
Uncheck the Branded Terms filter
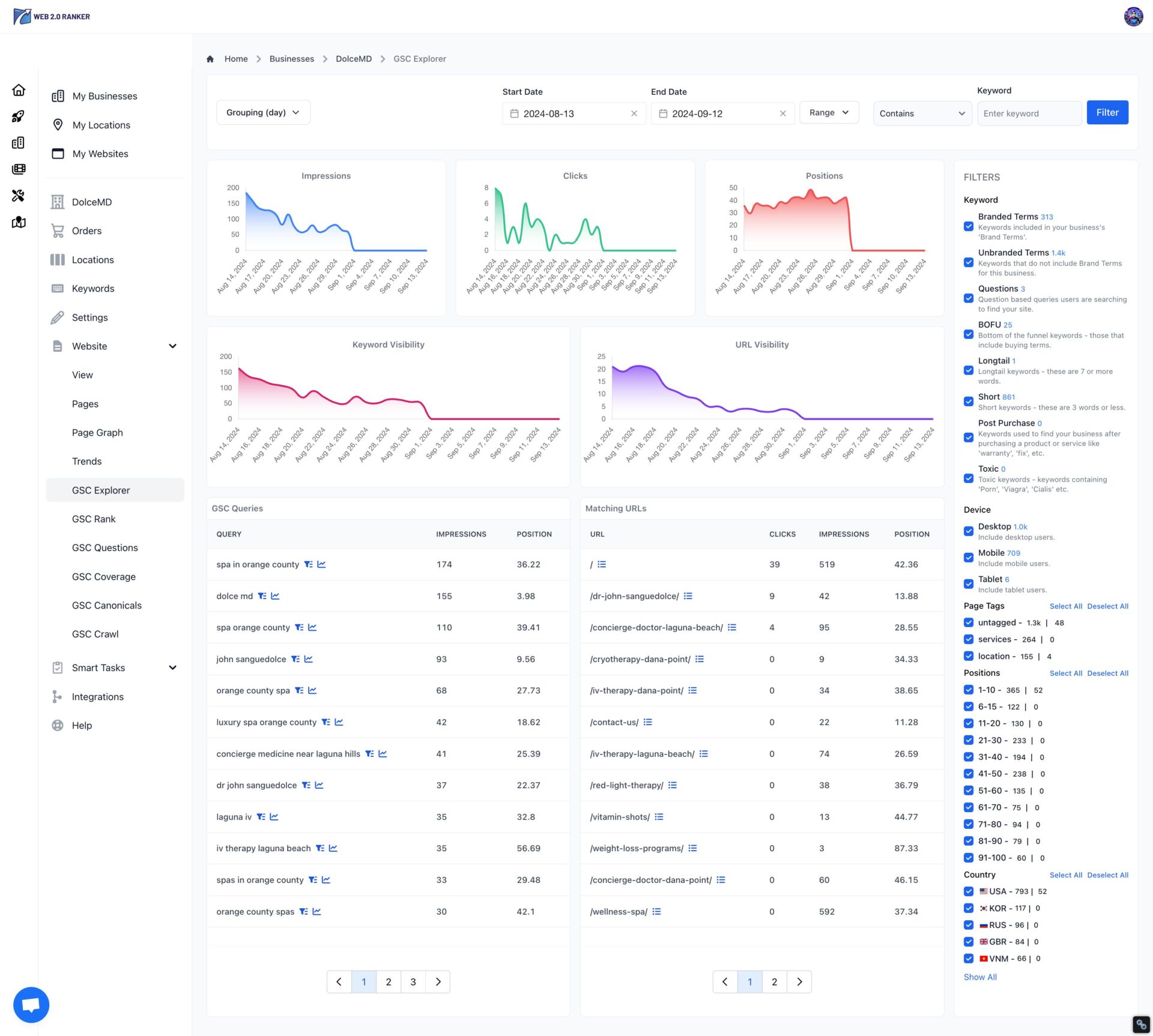tap(969, 226)
